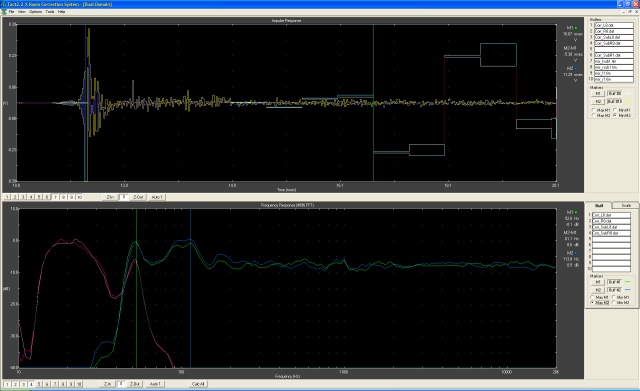Open the Tools menu

click(50, 12)
